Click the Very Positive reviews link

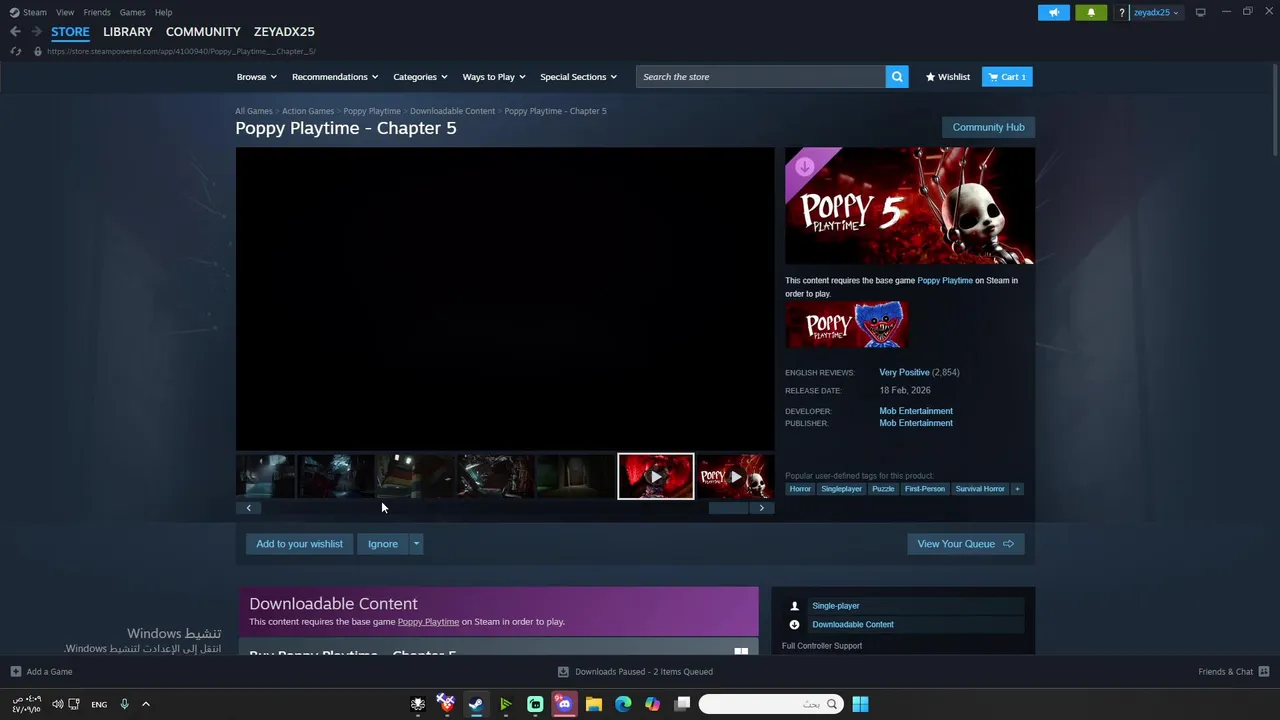click(904, 372)
